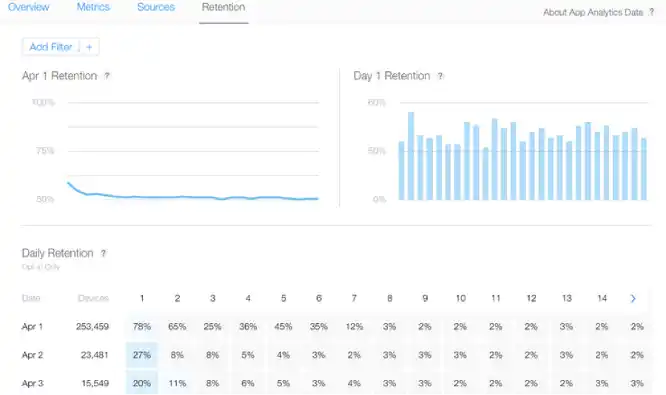The image size is (666, 395).
Task: Click the 36% cell in Apr 1 row
Action: (x=248, y=327)
